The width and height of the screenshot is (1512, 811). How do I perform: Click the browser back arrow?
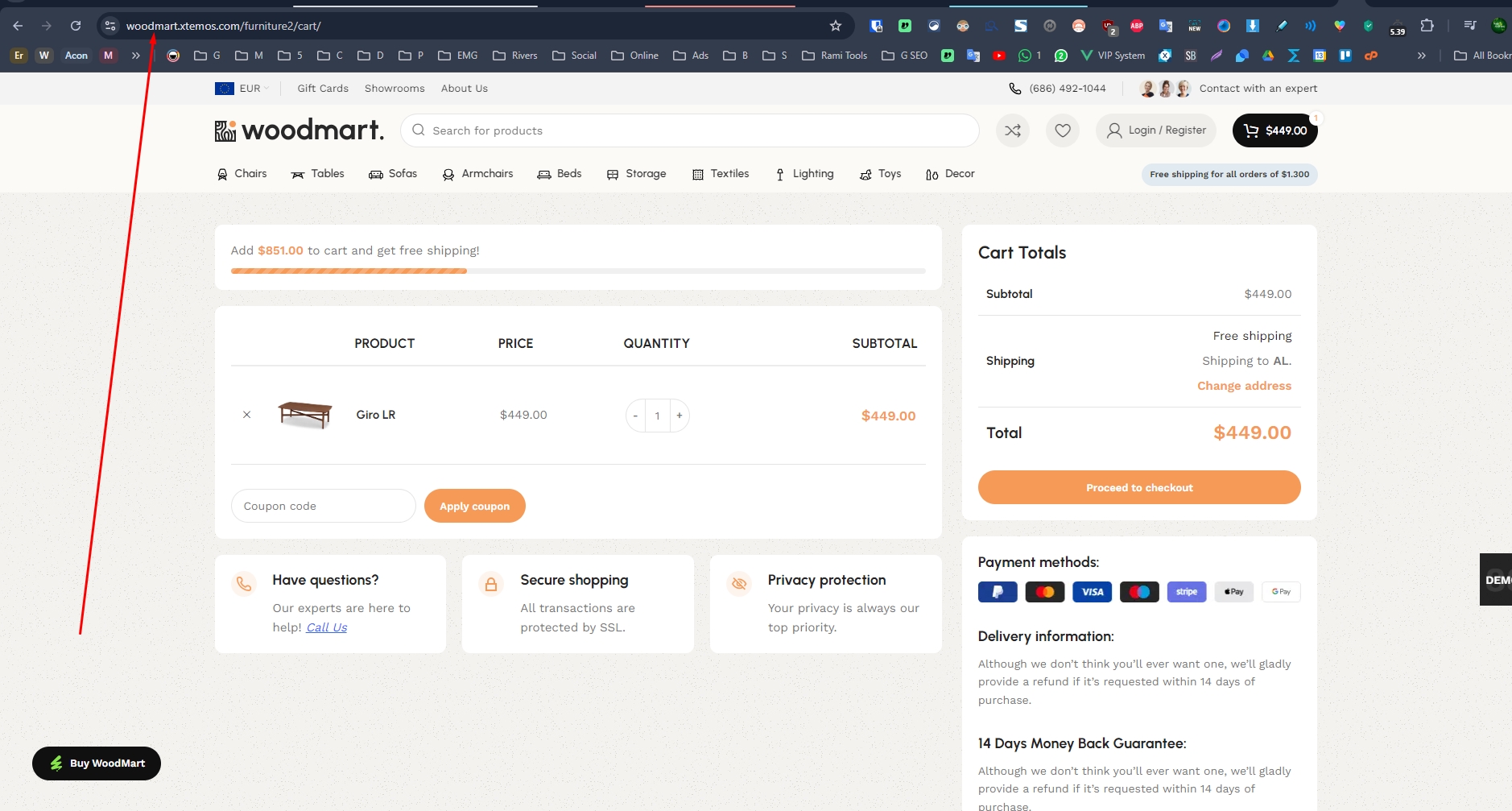[18, 26]
